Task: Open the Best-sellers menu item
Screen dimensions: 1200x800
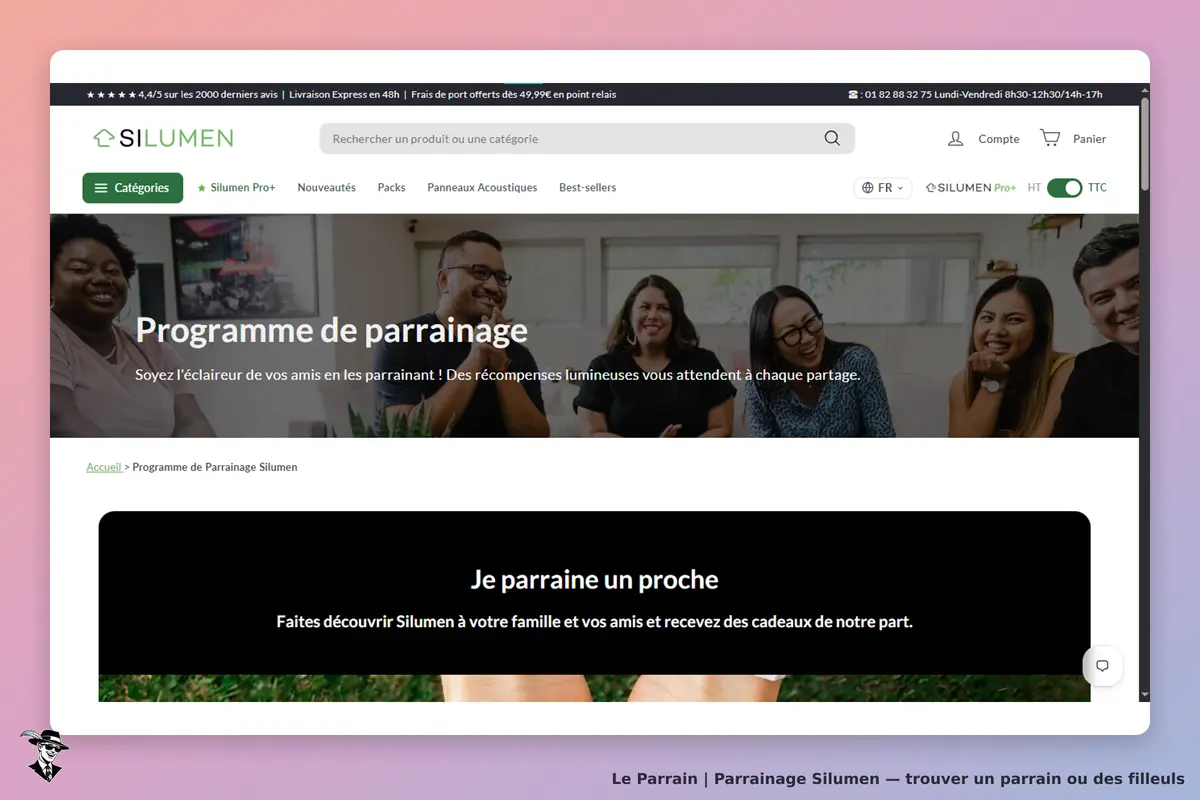Action: pos(588,188)
